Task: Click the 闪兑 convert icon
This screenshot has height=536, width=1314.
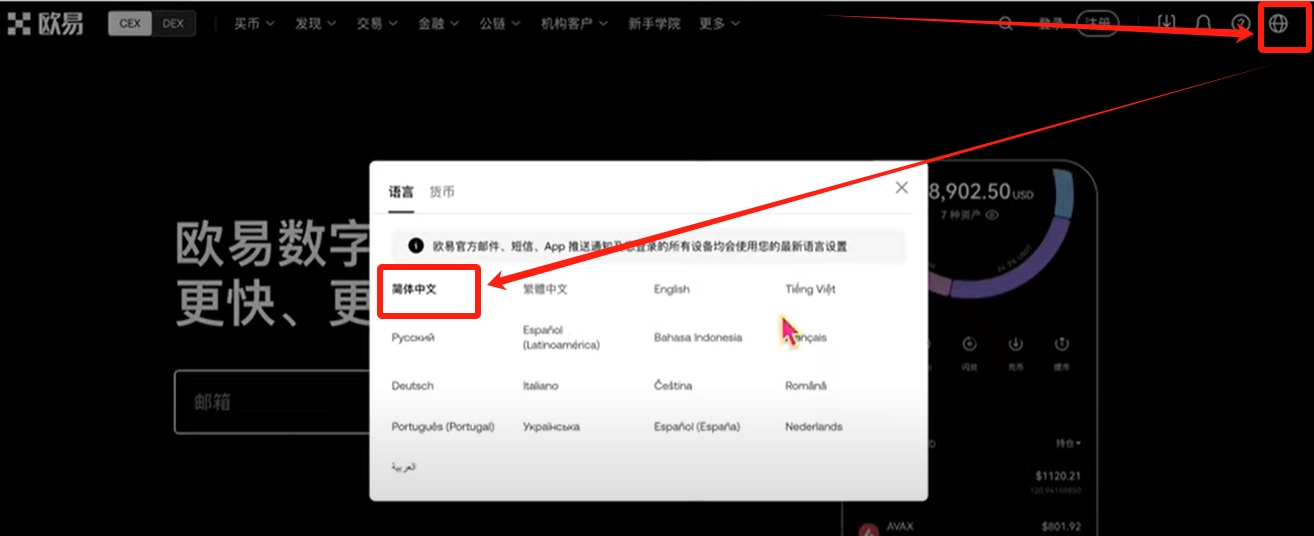Action: coord(969,345)
